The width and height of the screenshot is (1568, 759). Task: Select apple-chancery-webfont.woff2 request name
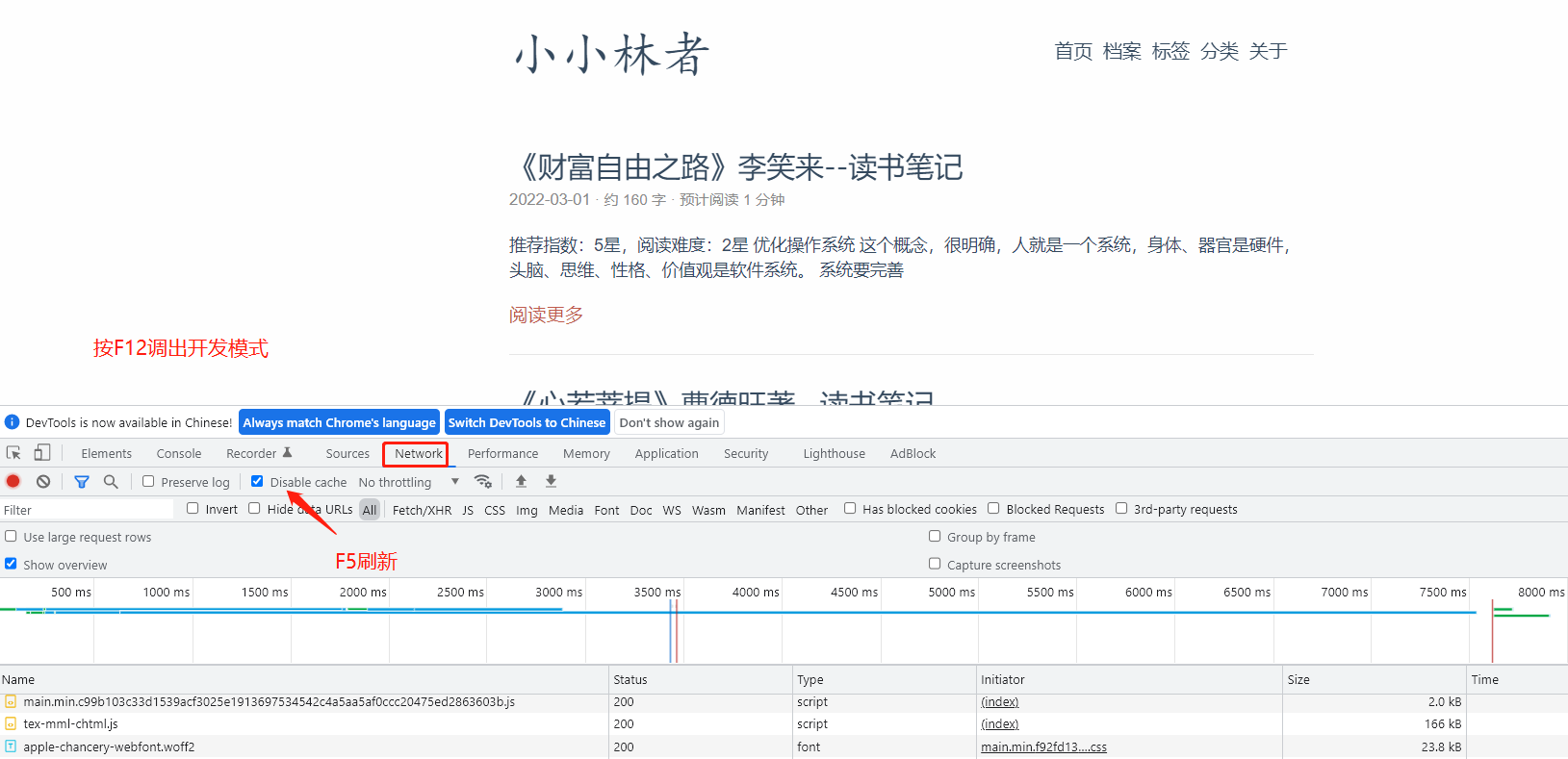click(x=109, y=746)
